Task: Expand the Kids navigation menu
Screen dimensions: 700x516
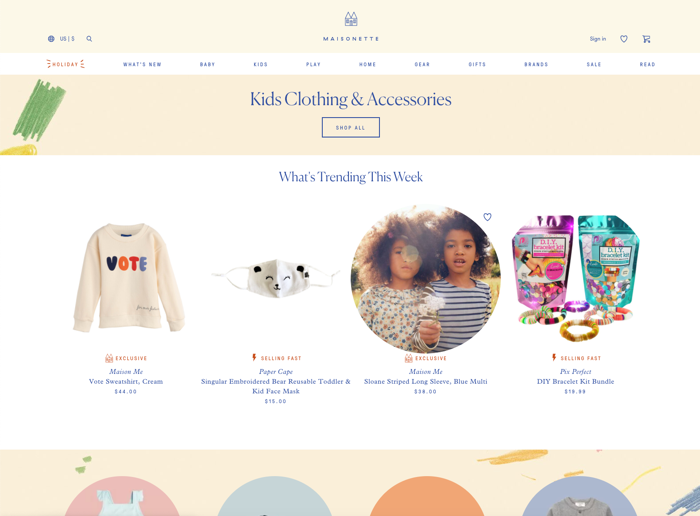Action: point(261,64)
